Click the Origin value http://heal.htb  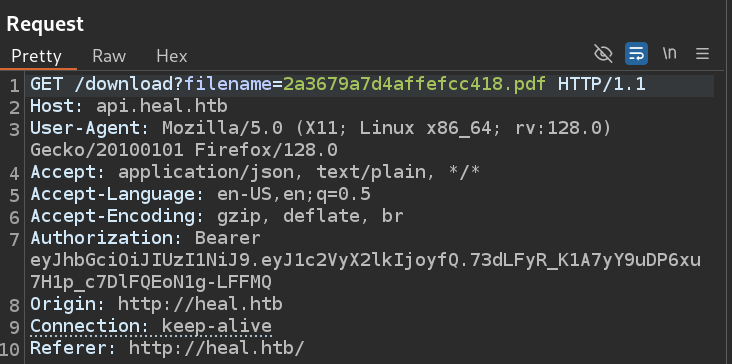[x=200, y=305]
